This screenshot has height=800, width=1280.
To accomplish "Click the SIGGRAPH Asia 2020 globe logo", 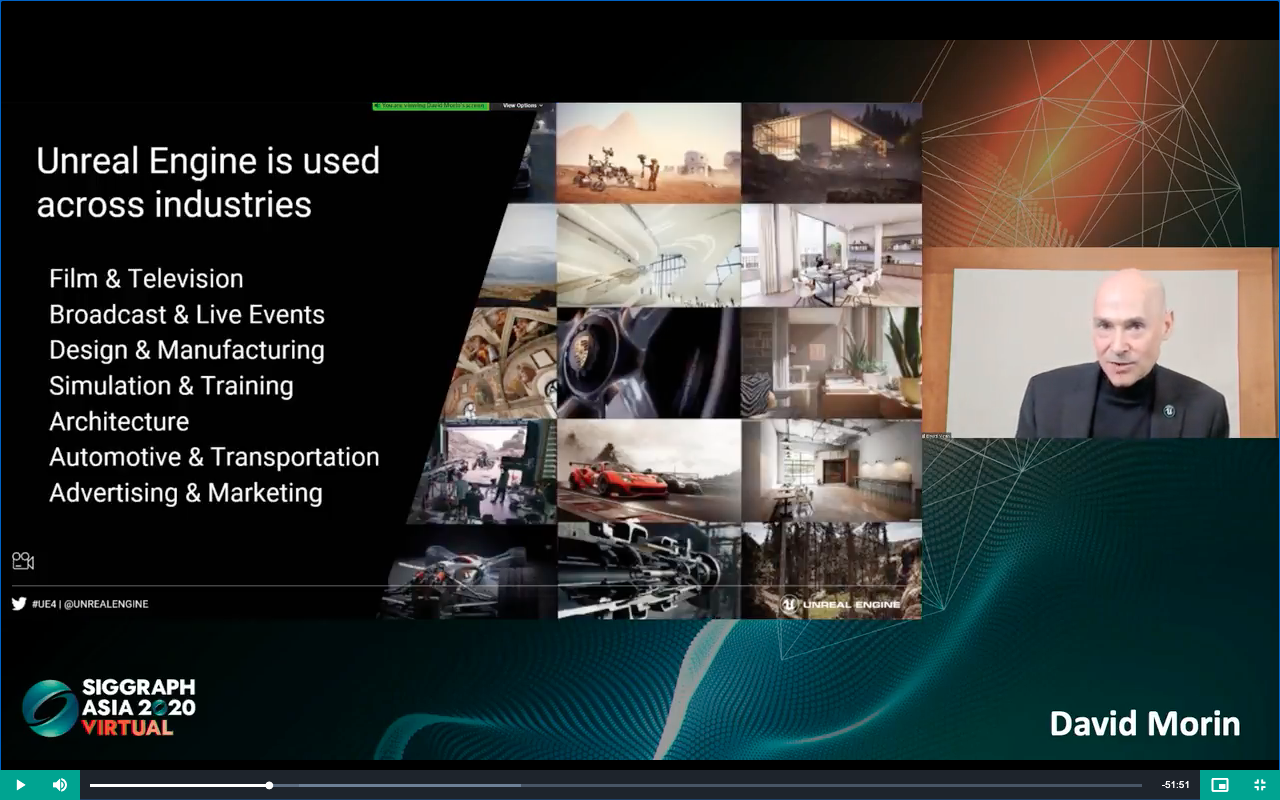I will point(50,708).
